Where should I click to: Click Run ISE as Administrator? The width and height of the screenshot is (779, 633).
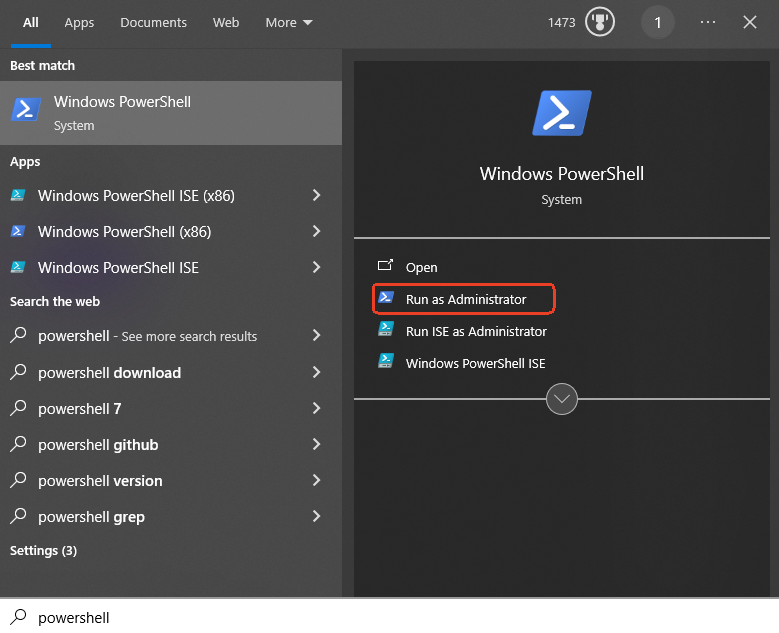[476, 331]
